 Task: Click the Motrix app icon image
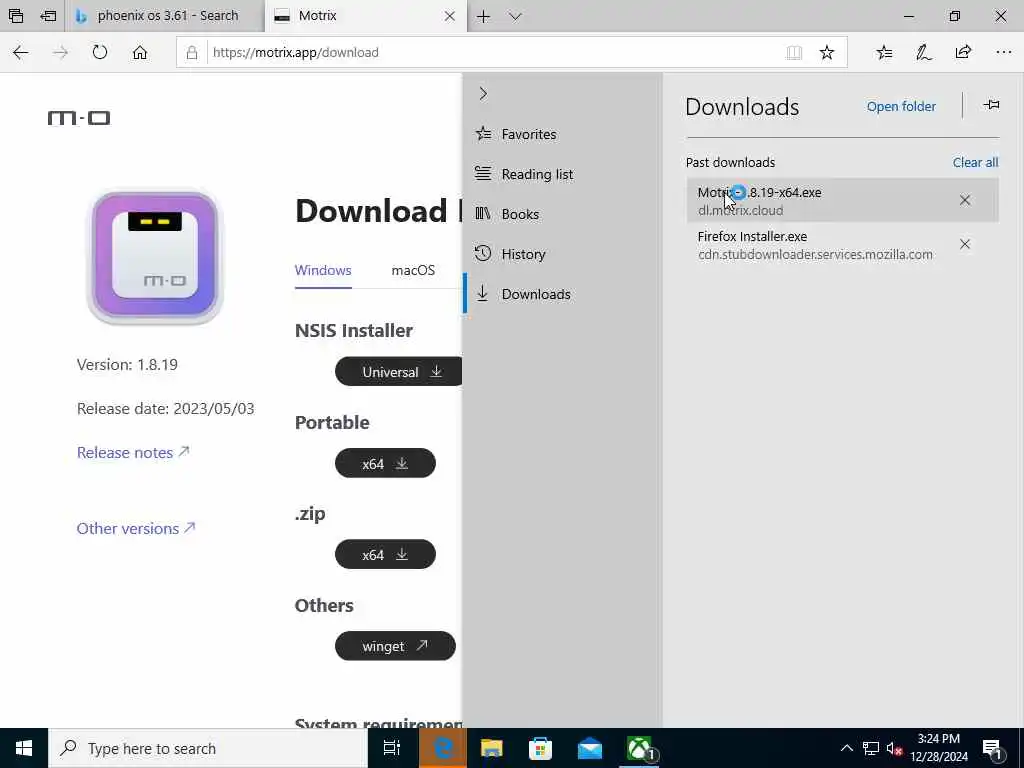click(155, 256)
